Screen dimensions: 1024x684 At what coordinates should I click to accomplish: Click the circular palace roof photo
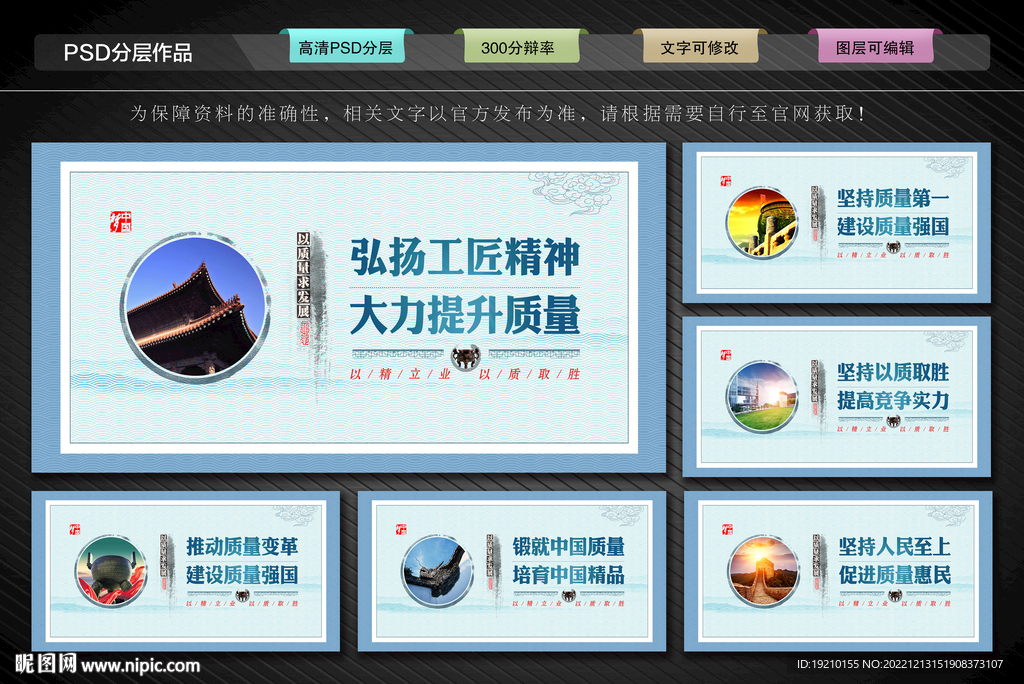click(195, 306)
